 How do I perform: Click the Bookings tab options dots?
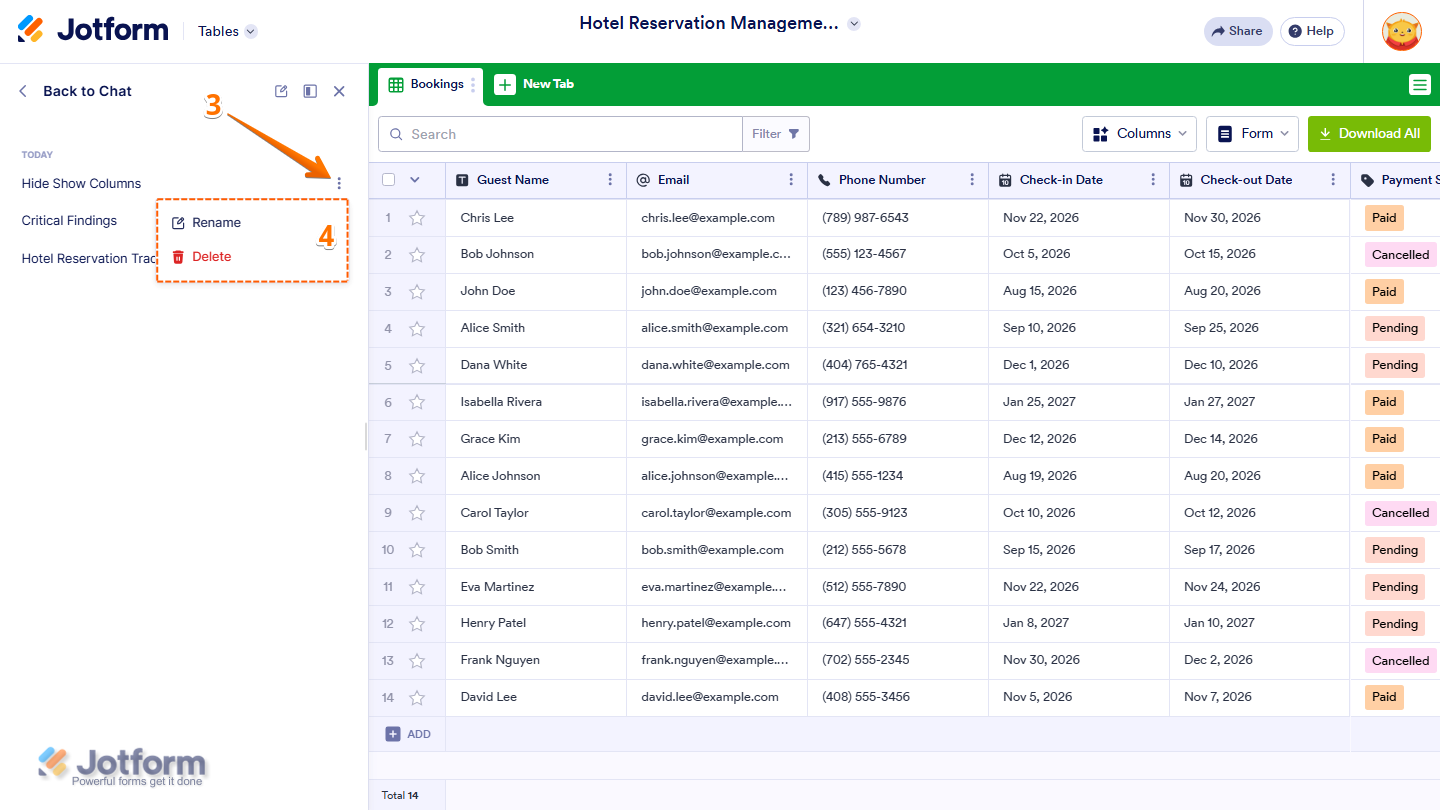(x=473, y=85)
